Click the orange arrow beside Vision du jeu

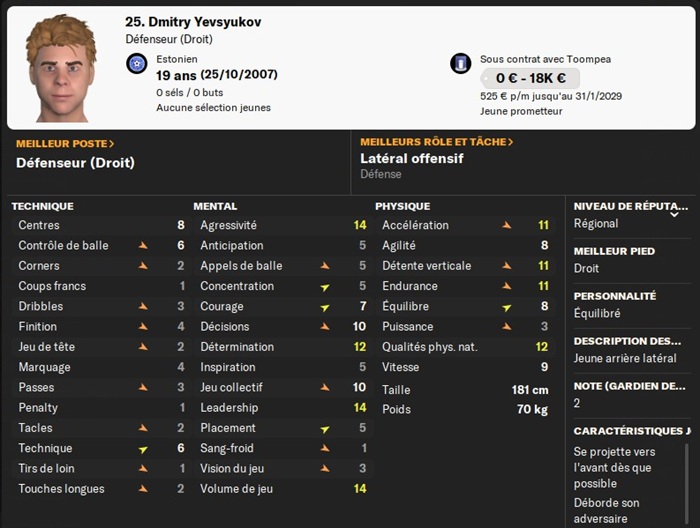pyautogui.click(x=325, y=469)
